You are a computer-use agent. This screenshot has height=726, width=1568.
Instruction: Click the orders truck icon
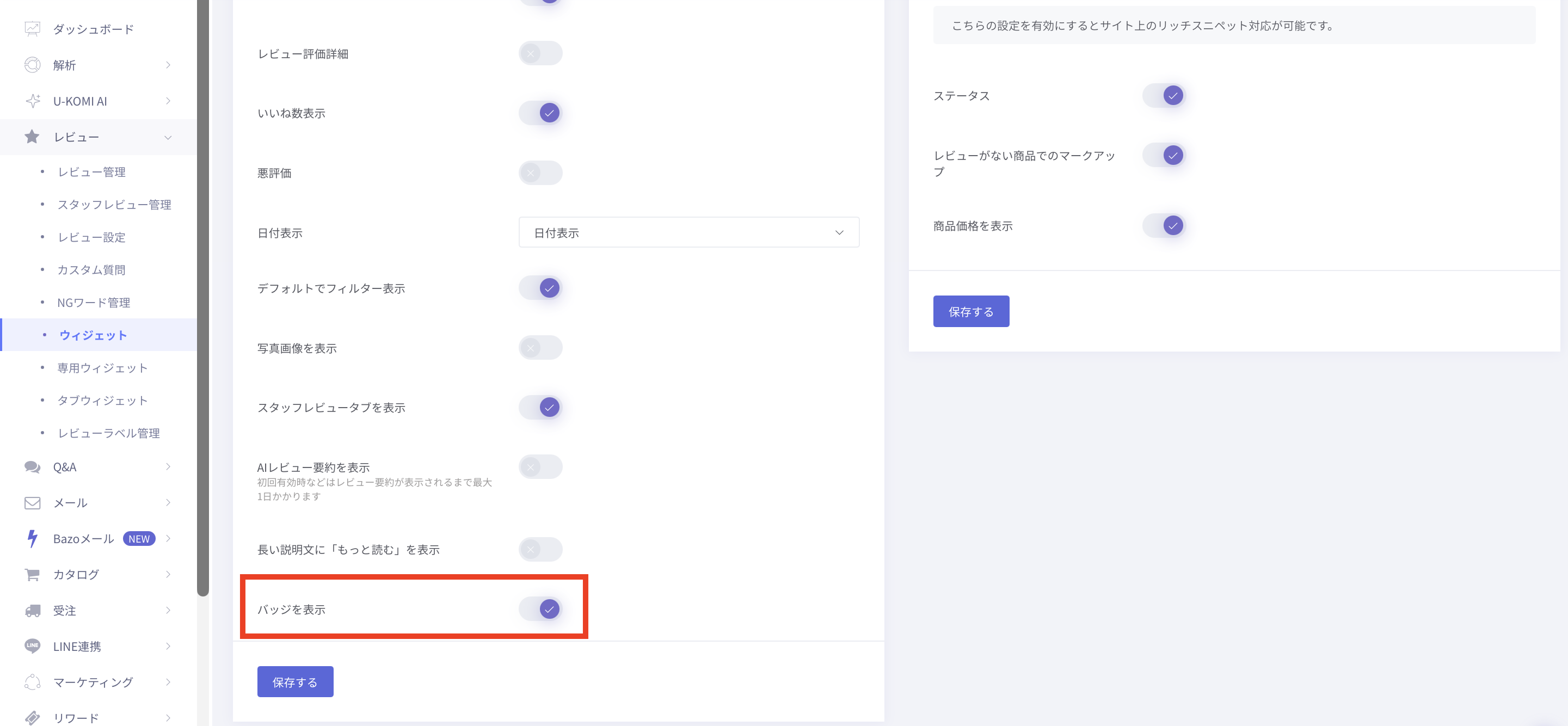point(32,611)
